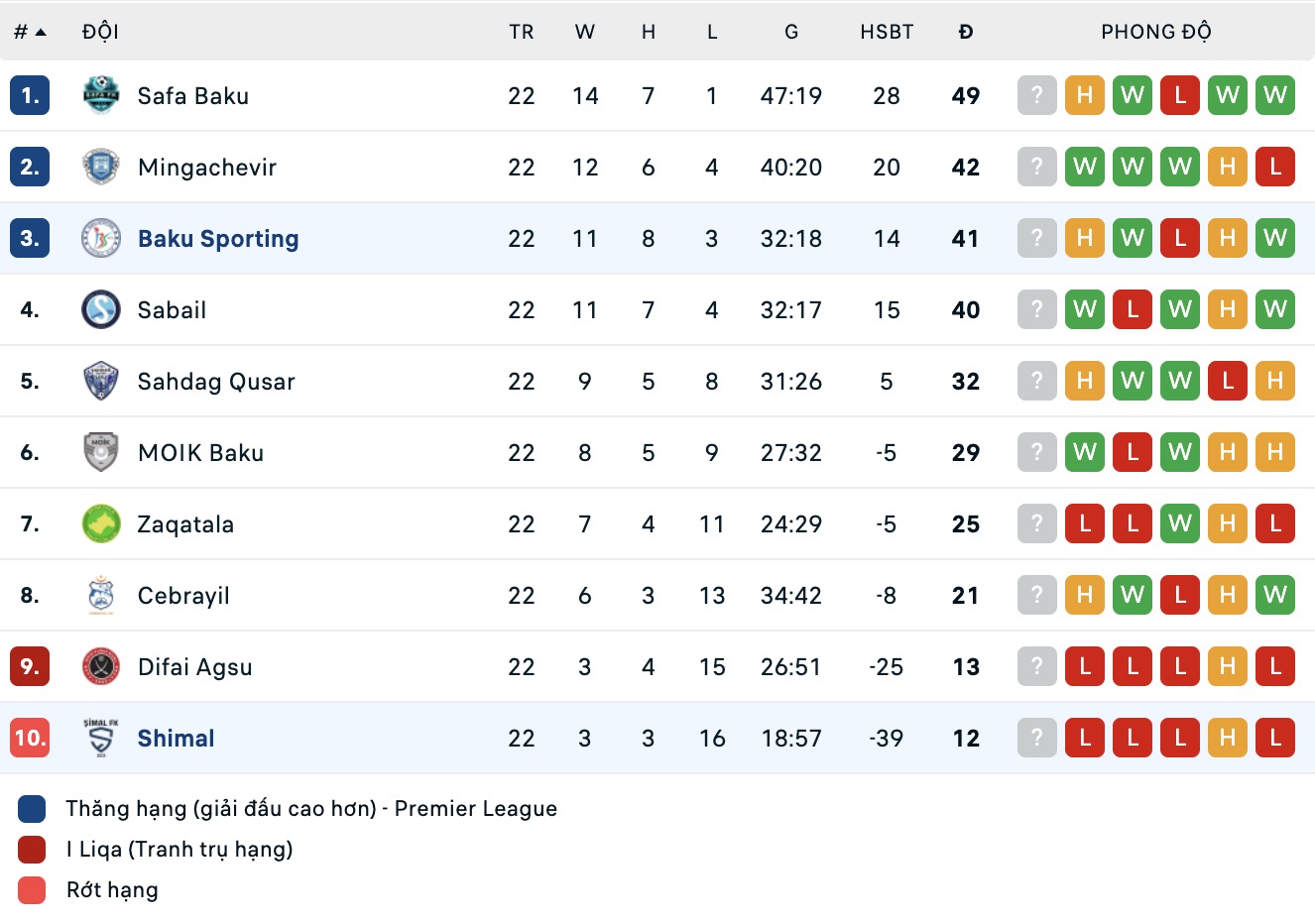
Task: Open the Shimal team link
Action: coord(176,739)
